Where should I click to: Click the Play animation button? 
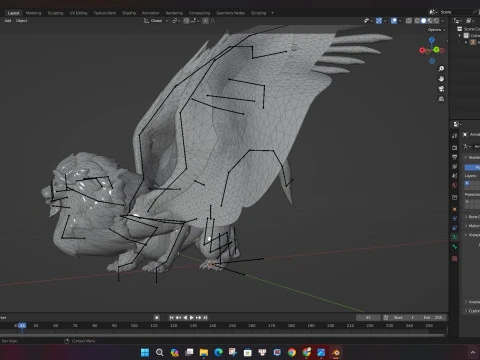(x=192, y=318)
